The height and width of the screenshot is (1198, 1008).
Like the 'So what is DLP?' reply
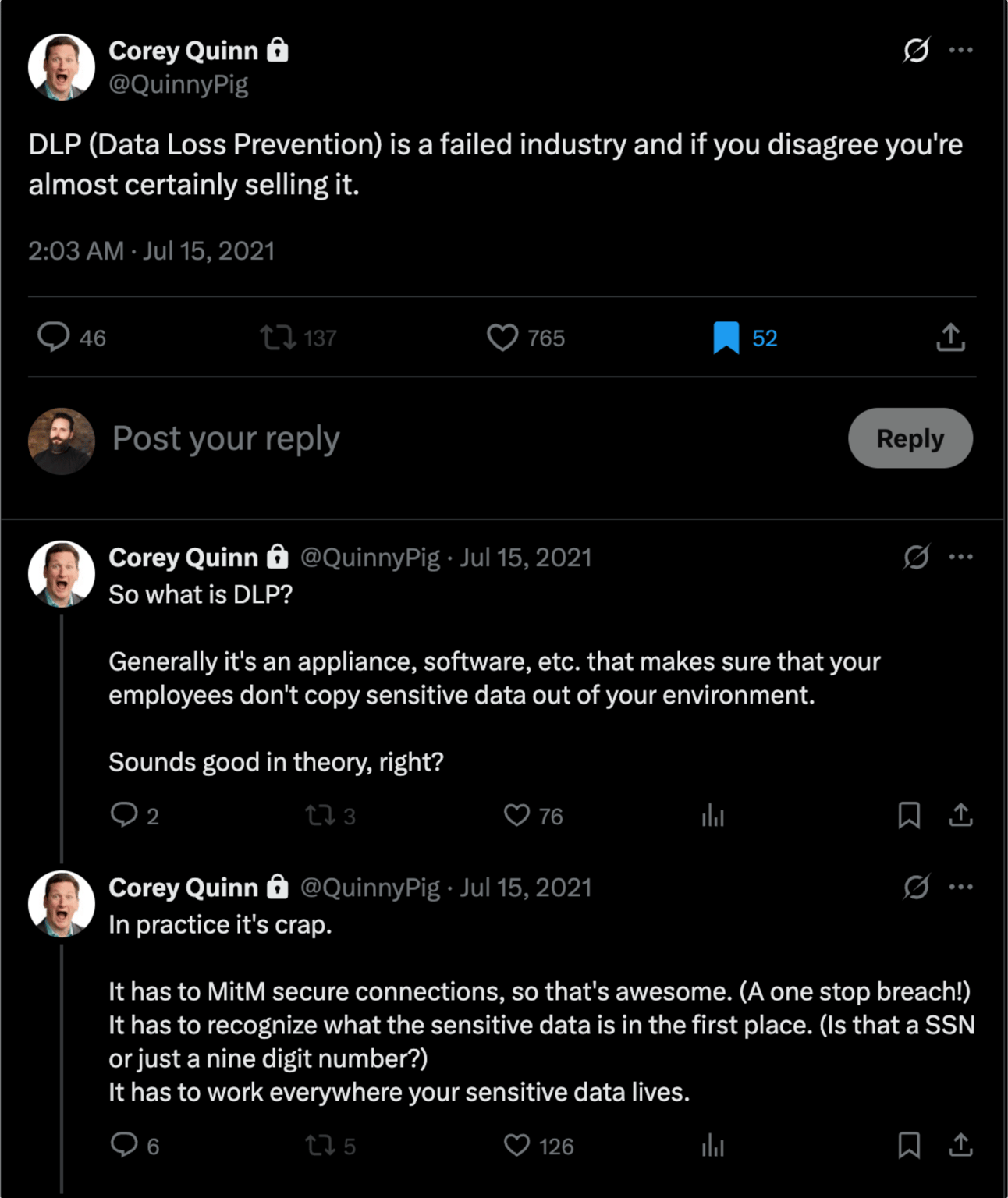(516, 816)
